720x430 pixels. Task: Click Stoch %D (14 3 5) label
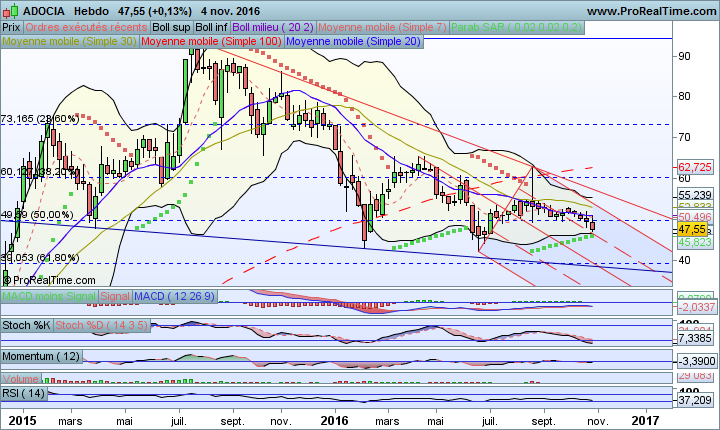click(x=101, y=325)
